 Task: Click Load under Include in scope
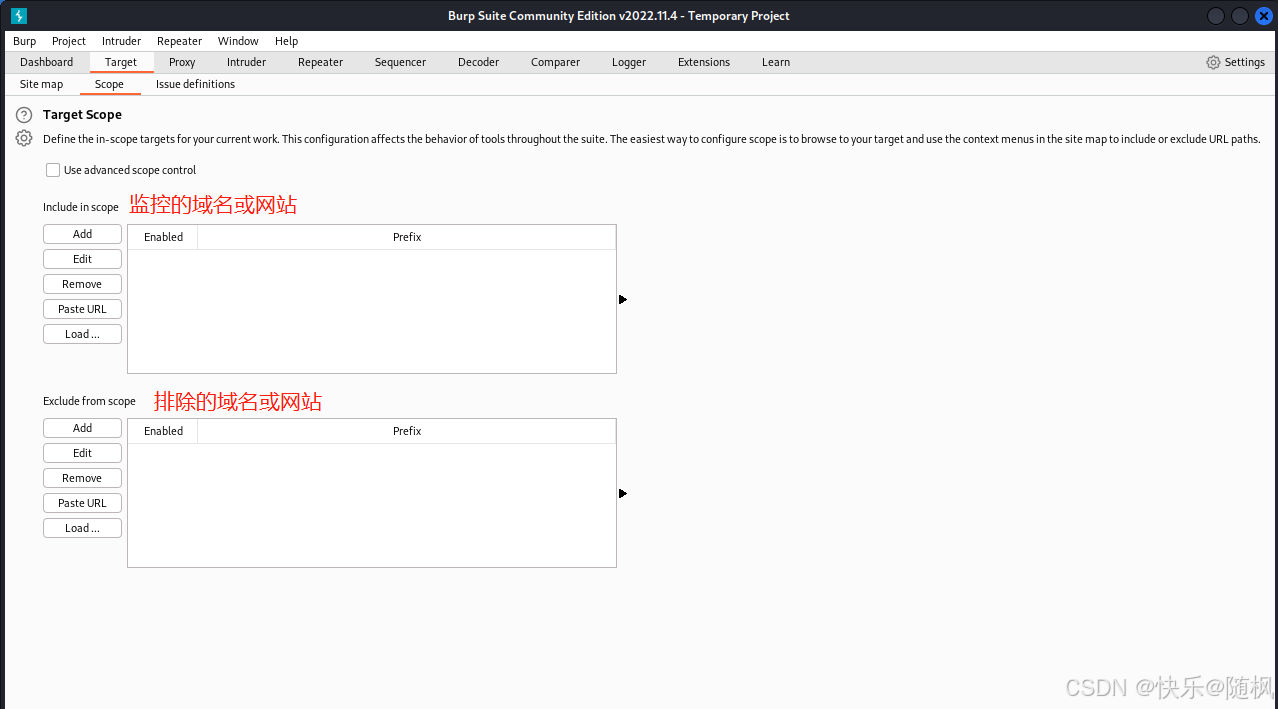point(82,334)
